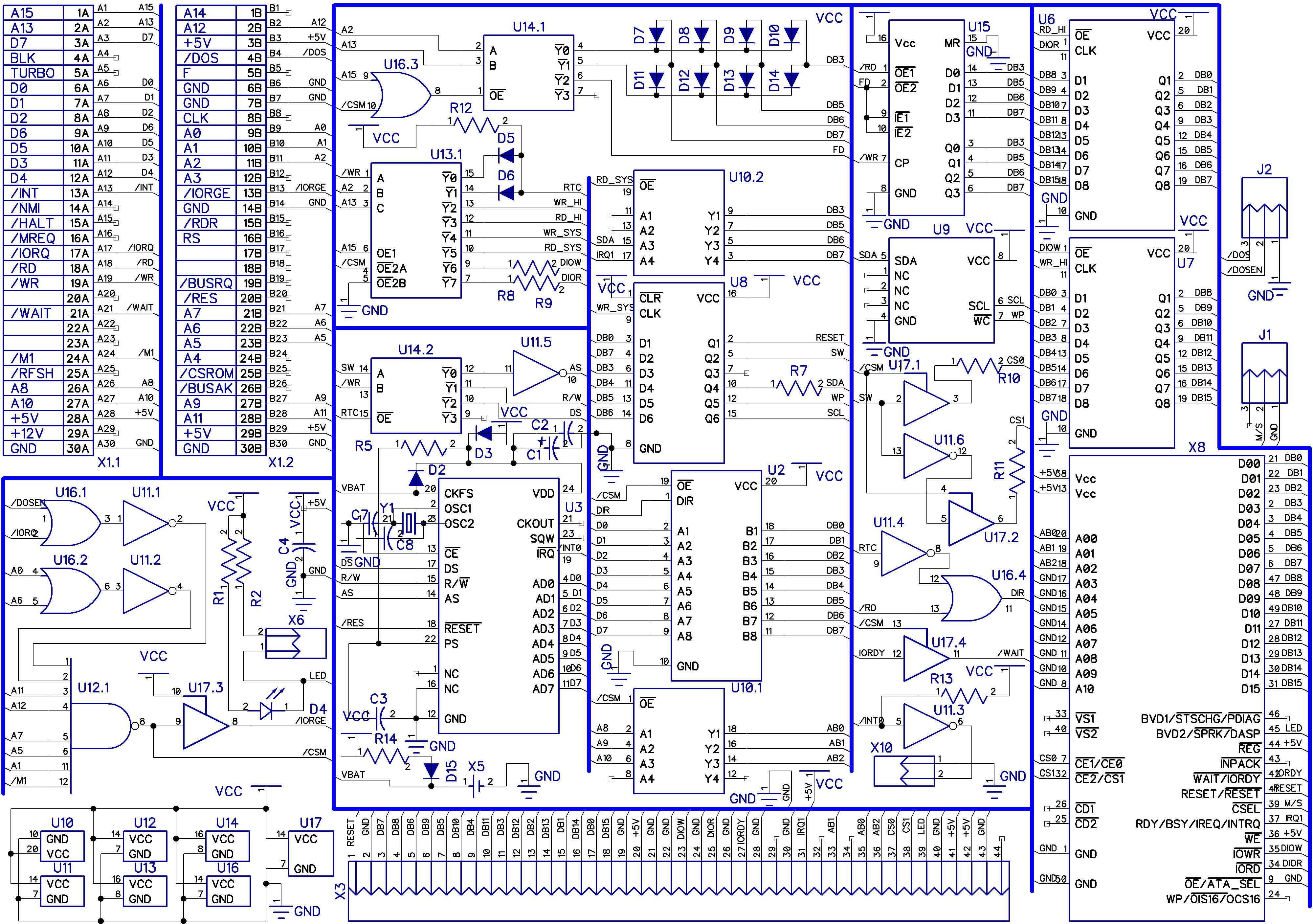Click the D15 diode symbol
The width and height of the screenshot is (1313, 924).
[x=432, y=771]
